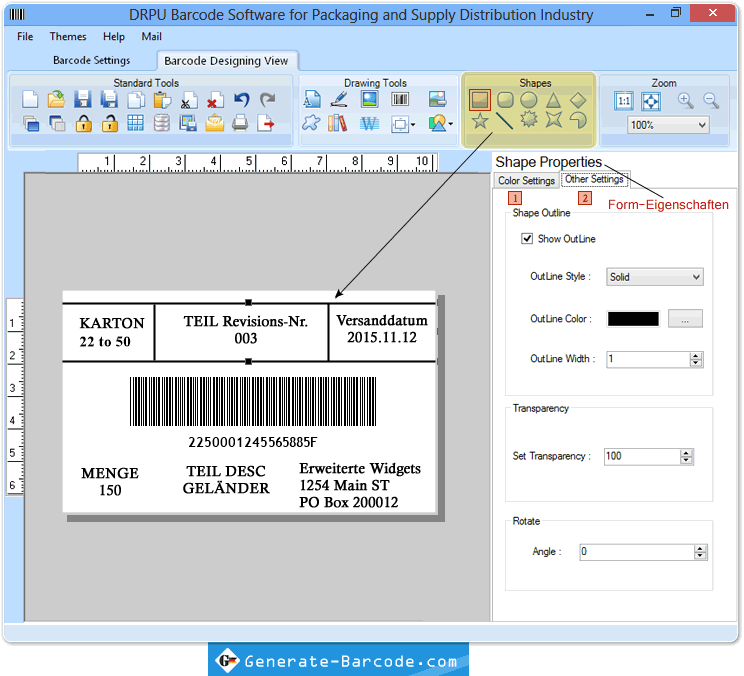Click the Save As icon
744x676 pixels.
click(109, 100)
